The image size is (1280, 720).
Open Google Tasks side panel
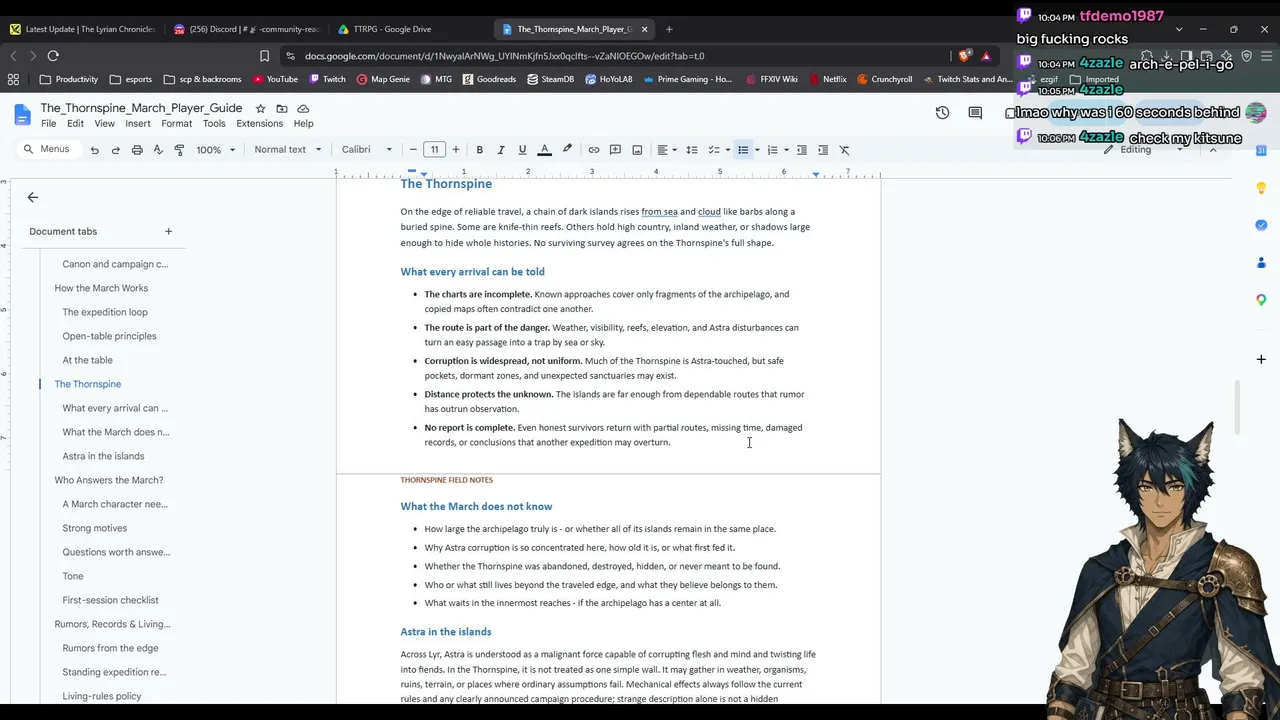1261,225
